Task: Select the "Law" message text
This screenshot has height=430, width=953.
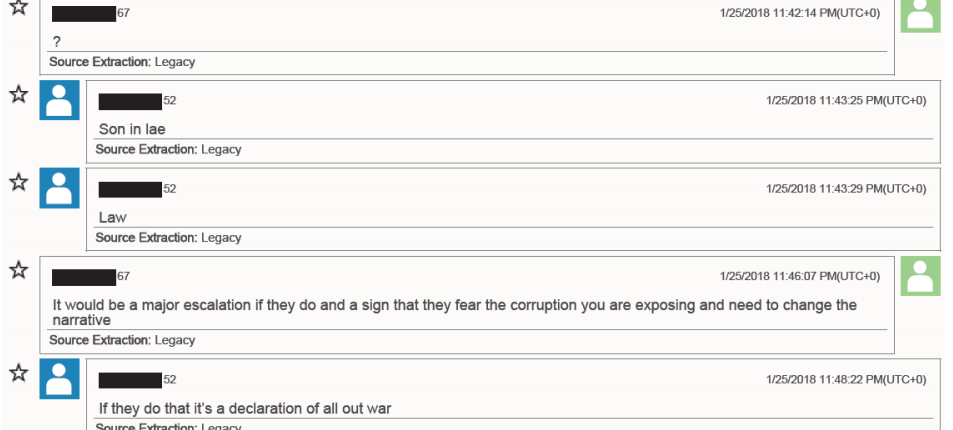Action: click(x=112, y=217)
